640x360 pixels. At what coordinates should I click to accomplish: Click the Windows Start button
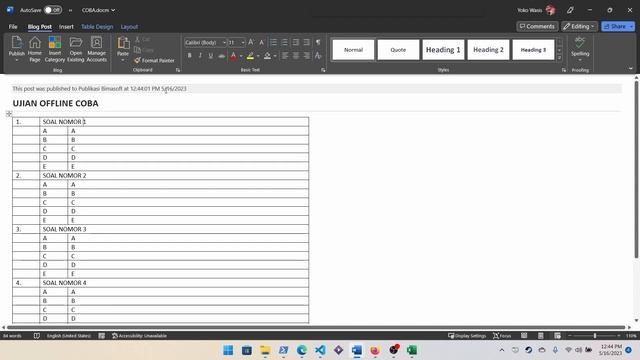pyautogui.click(x=228, y=350)
